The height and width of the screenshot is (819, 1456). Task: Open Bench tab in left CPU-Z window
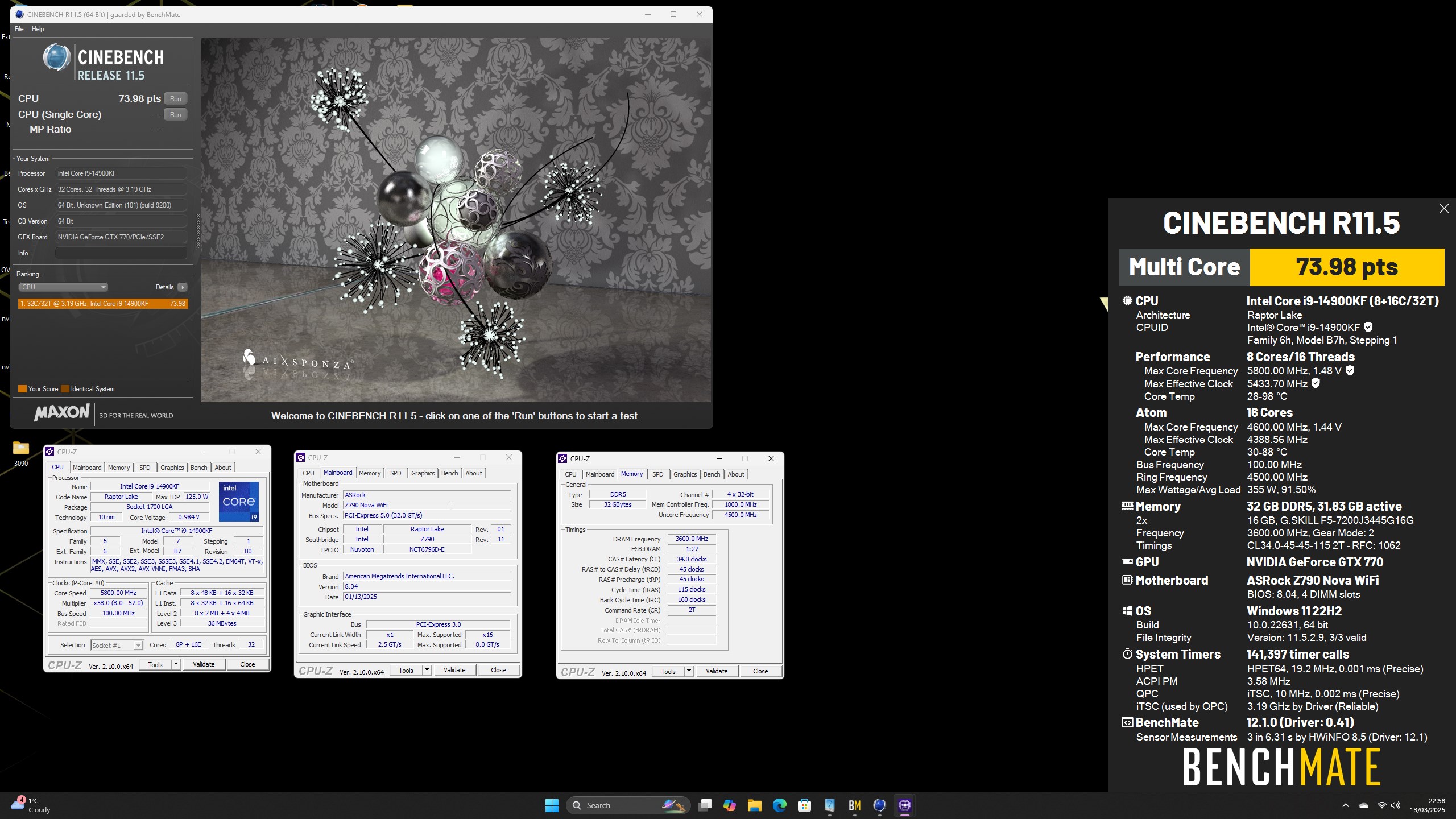pos(198,468)
